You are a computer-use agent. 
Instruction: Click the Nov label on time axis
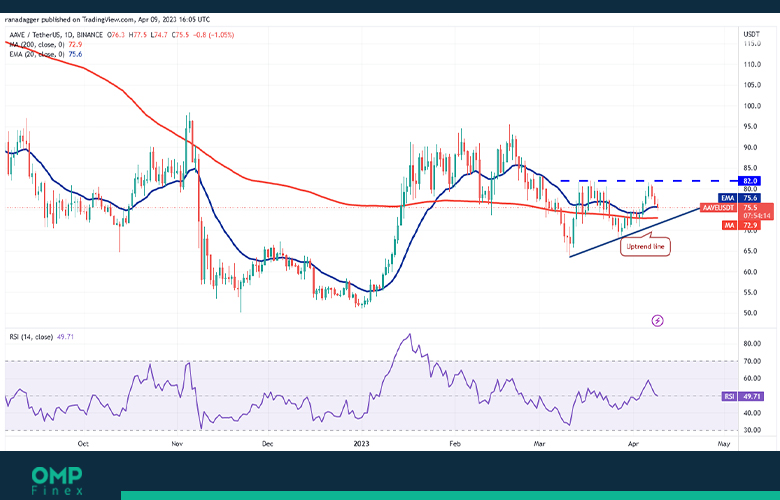tap(177, 443)
